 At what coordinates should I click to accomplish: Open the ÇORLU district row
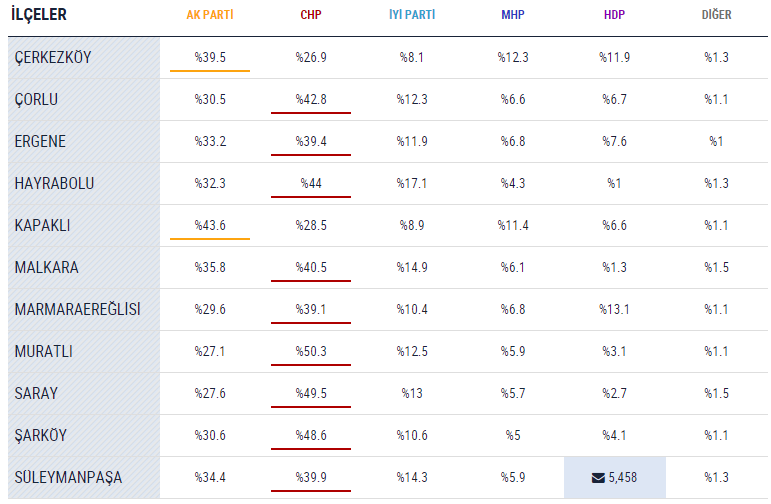tap(39, 100)
